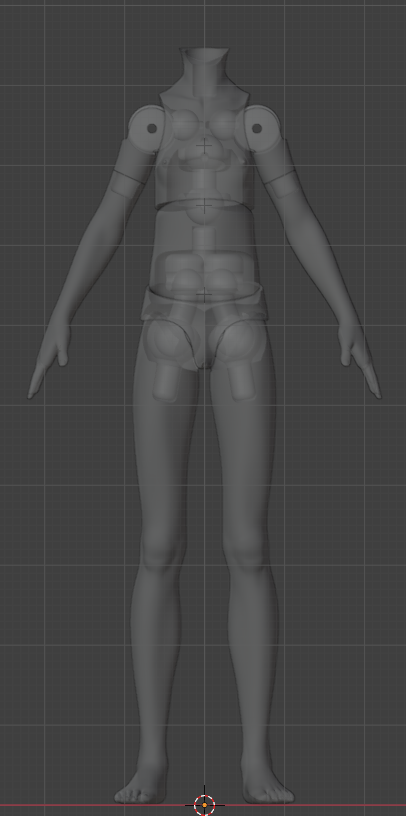Viewport: 406px width, 816px height.
Task: Select the empty crosshair at the waist joint
Action: click(x=204, y=206)
